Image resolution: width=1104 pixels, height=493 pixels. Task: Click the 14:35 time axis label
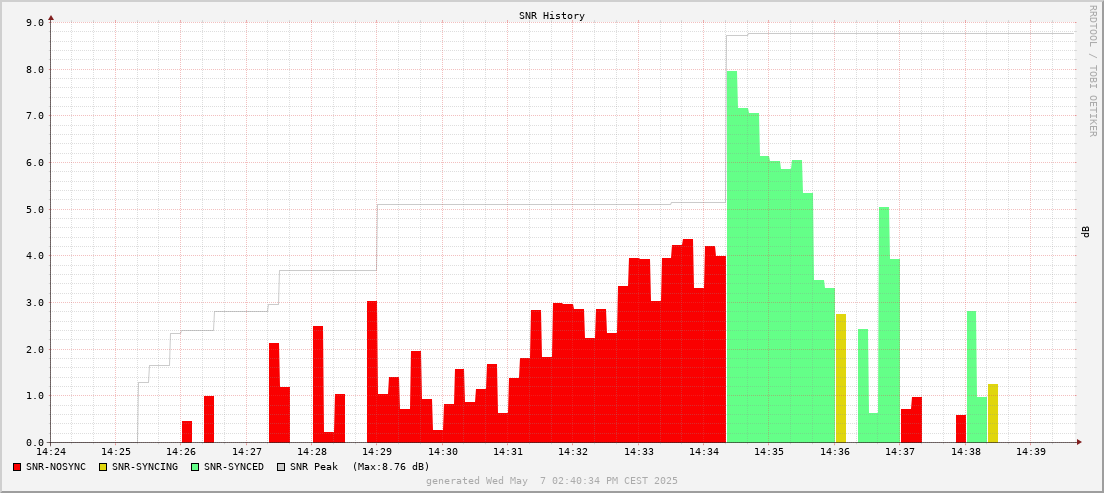pyautogui.click(x=769, y=451)
